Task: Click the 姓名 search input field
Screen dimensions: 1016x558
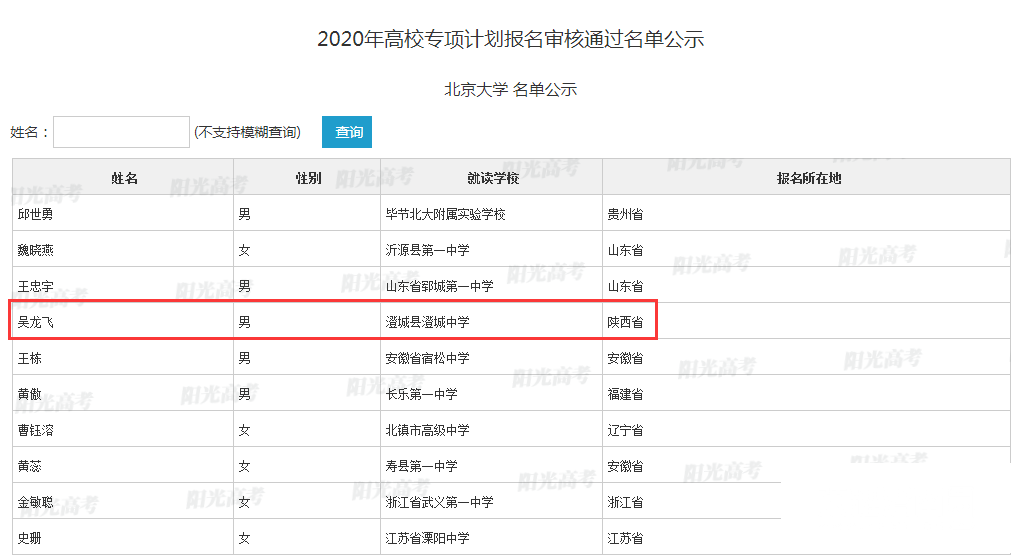Action: pyautogui.click(x=121, y=132)
